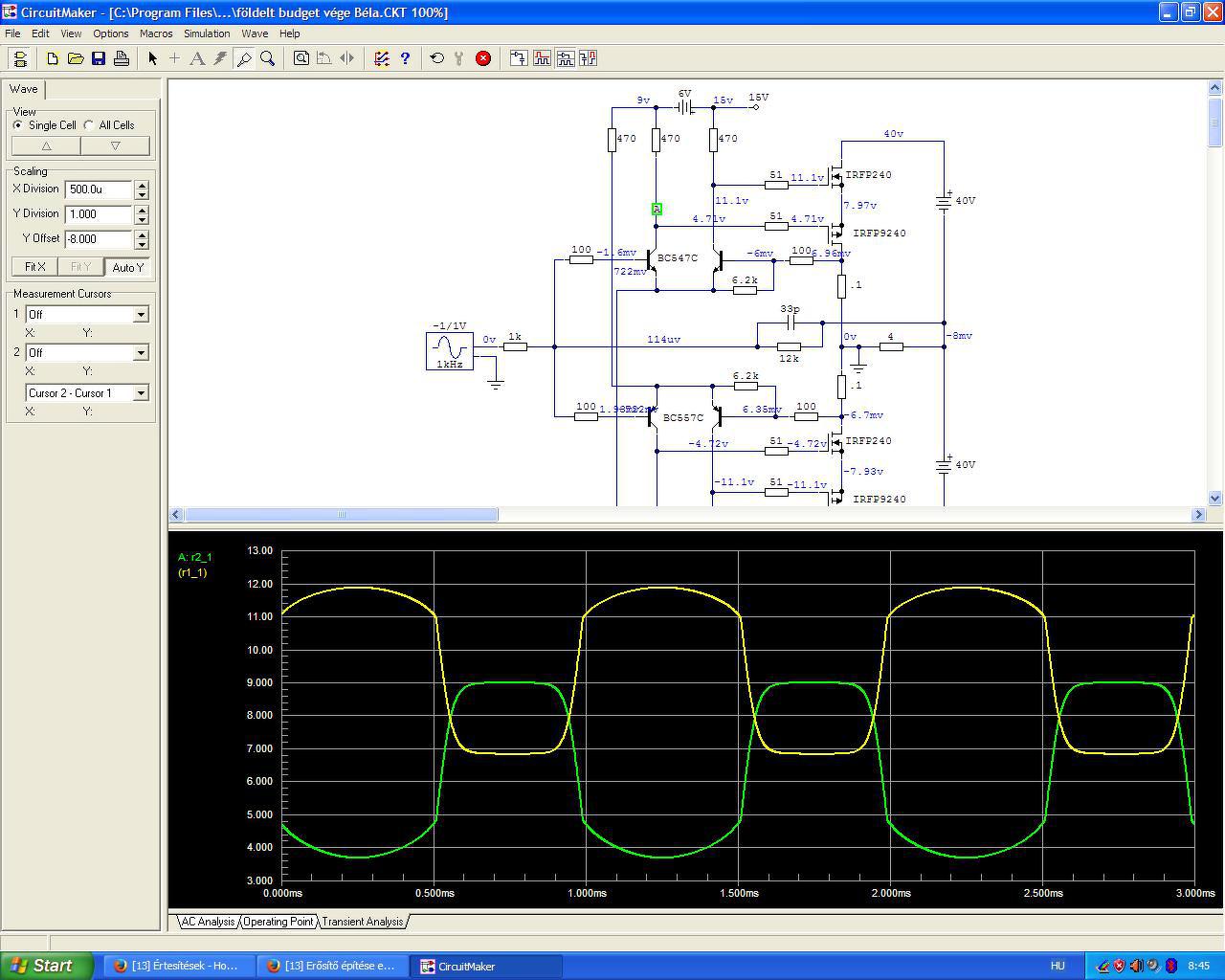Click the Windows Start button

pos(47,966)
